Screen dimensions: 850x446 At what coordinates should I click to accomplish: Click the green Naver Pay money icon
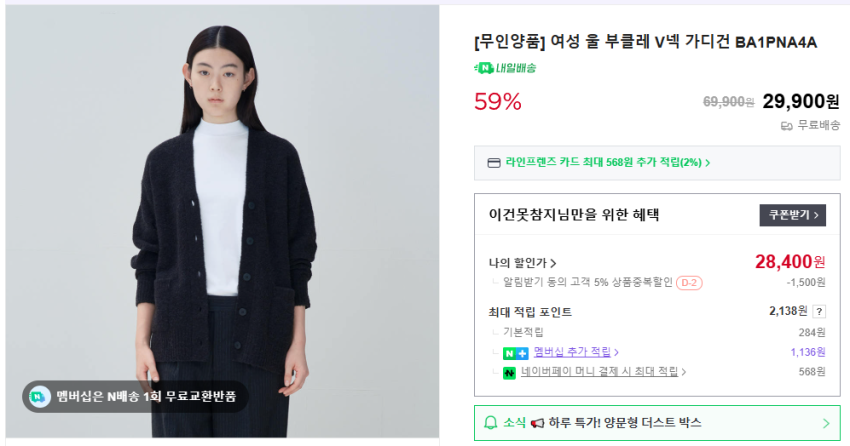(509, 373)
